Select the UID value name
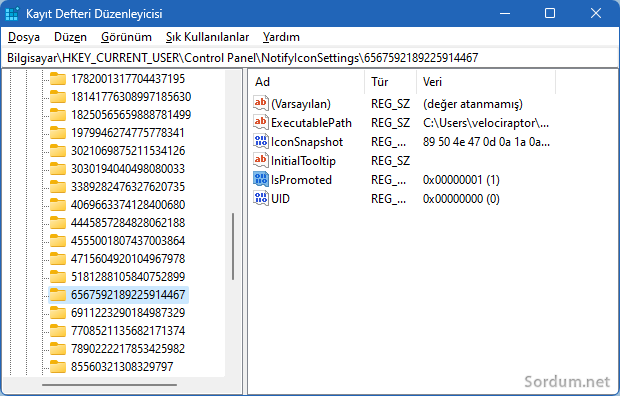Image resolution: width=620 pixels, height=396 pixels. [x=280, y=199]
